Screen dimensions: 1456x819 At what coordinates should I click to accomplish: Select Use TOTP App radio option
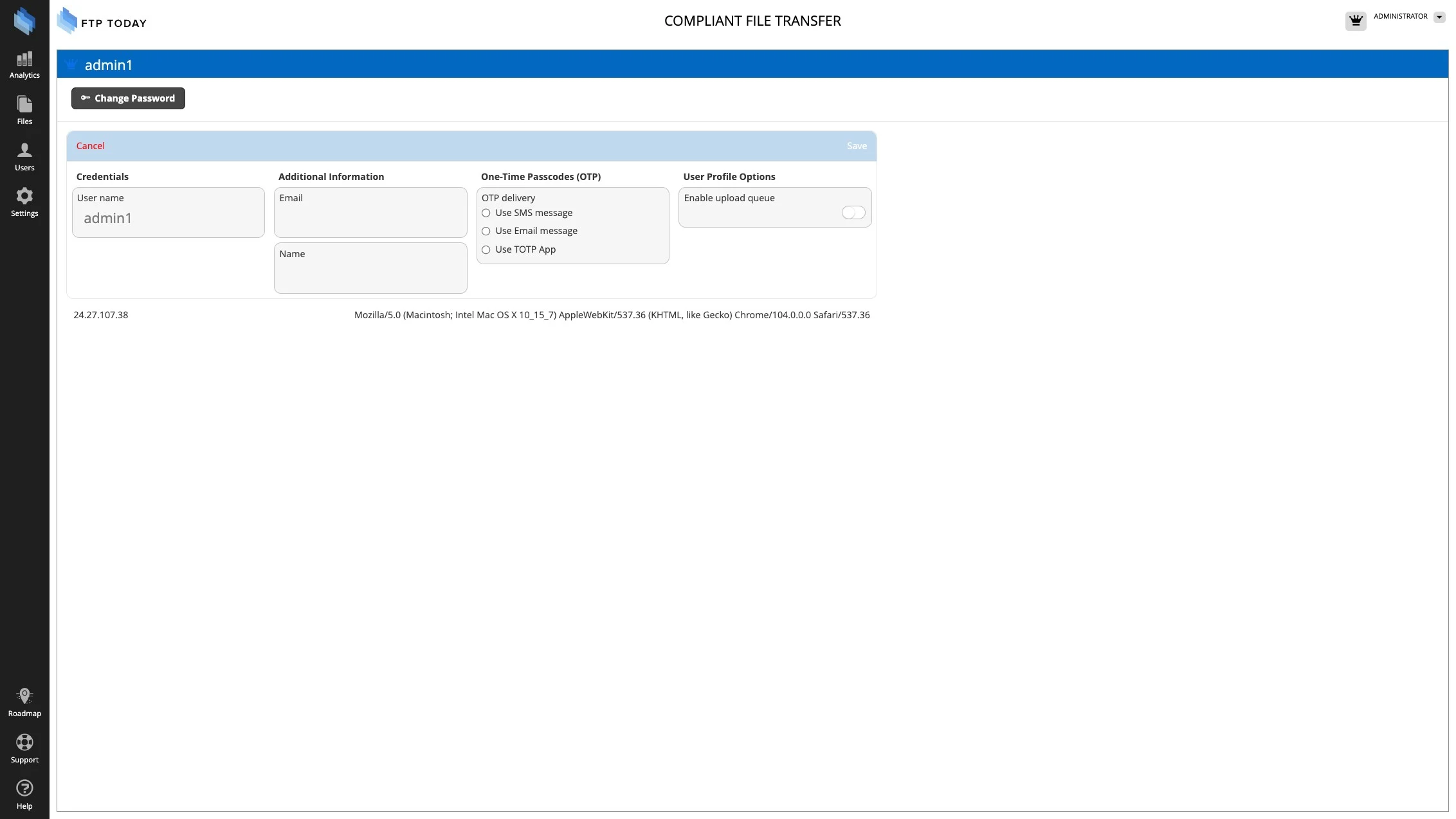486,250
